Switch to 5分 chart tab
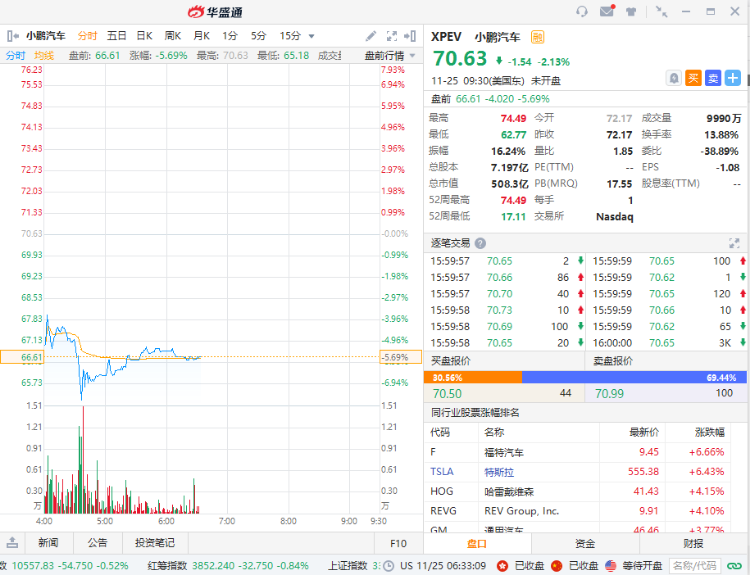750x575 pixels. tap(258, 36)
